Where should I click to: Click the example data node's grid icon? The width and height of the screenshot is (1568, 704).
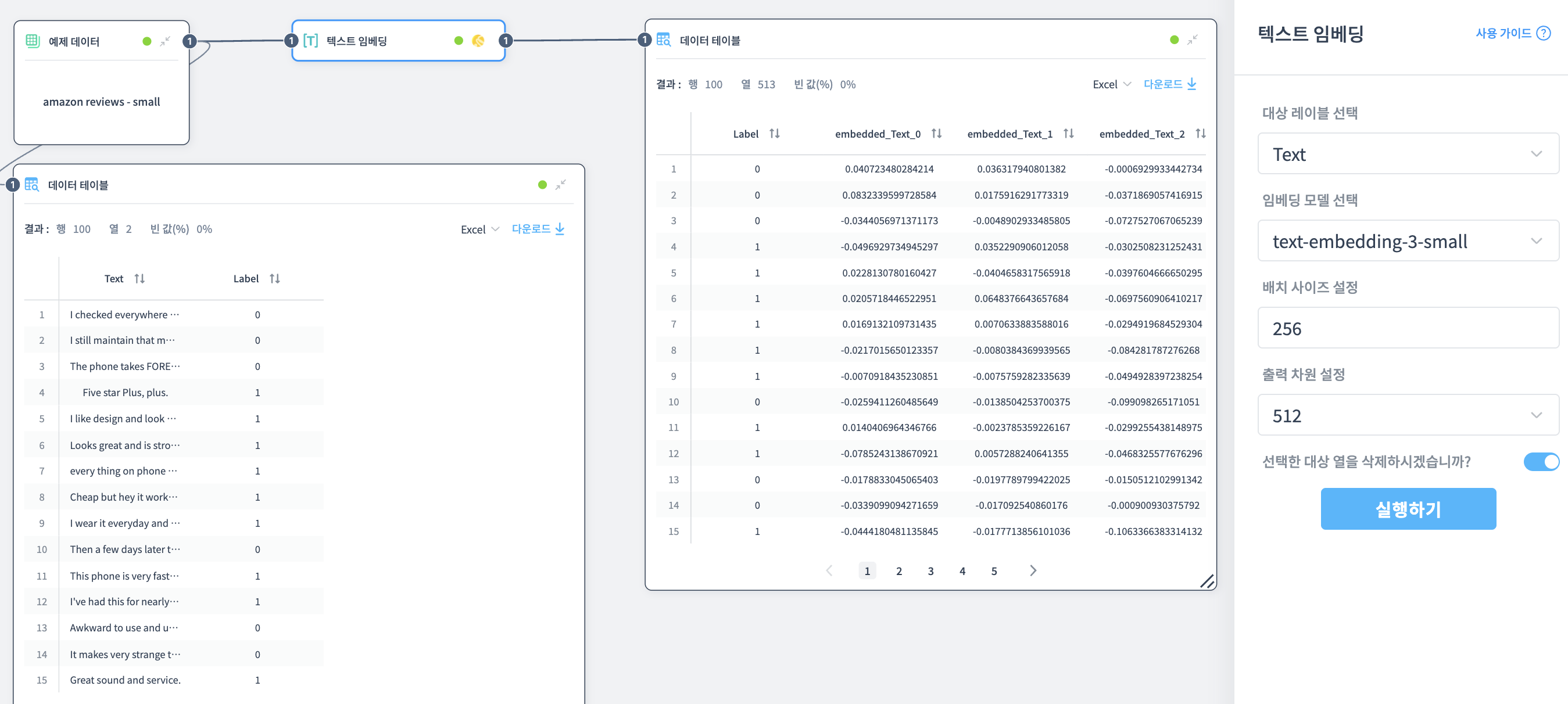[33, 41]
